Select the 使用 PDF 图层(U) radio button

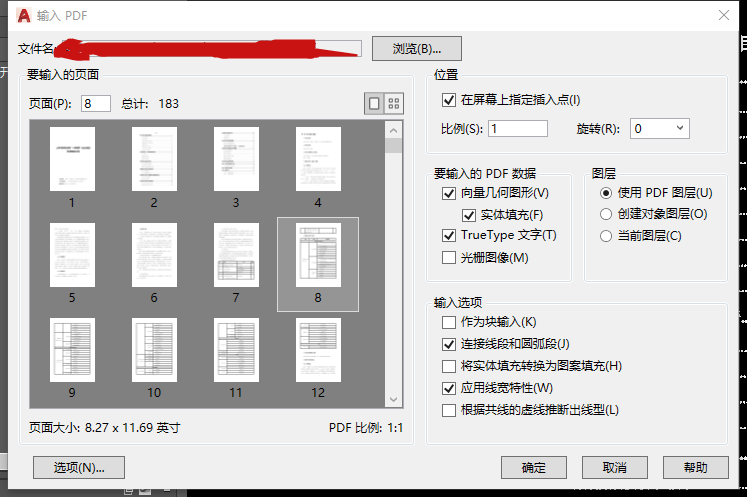pos(606,193)
